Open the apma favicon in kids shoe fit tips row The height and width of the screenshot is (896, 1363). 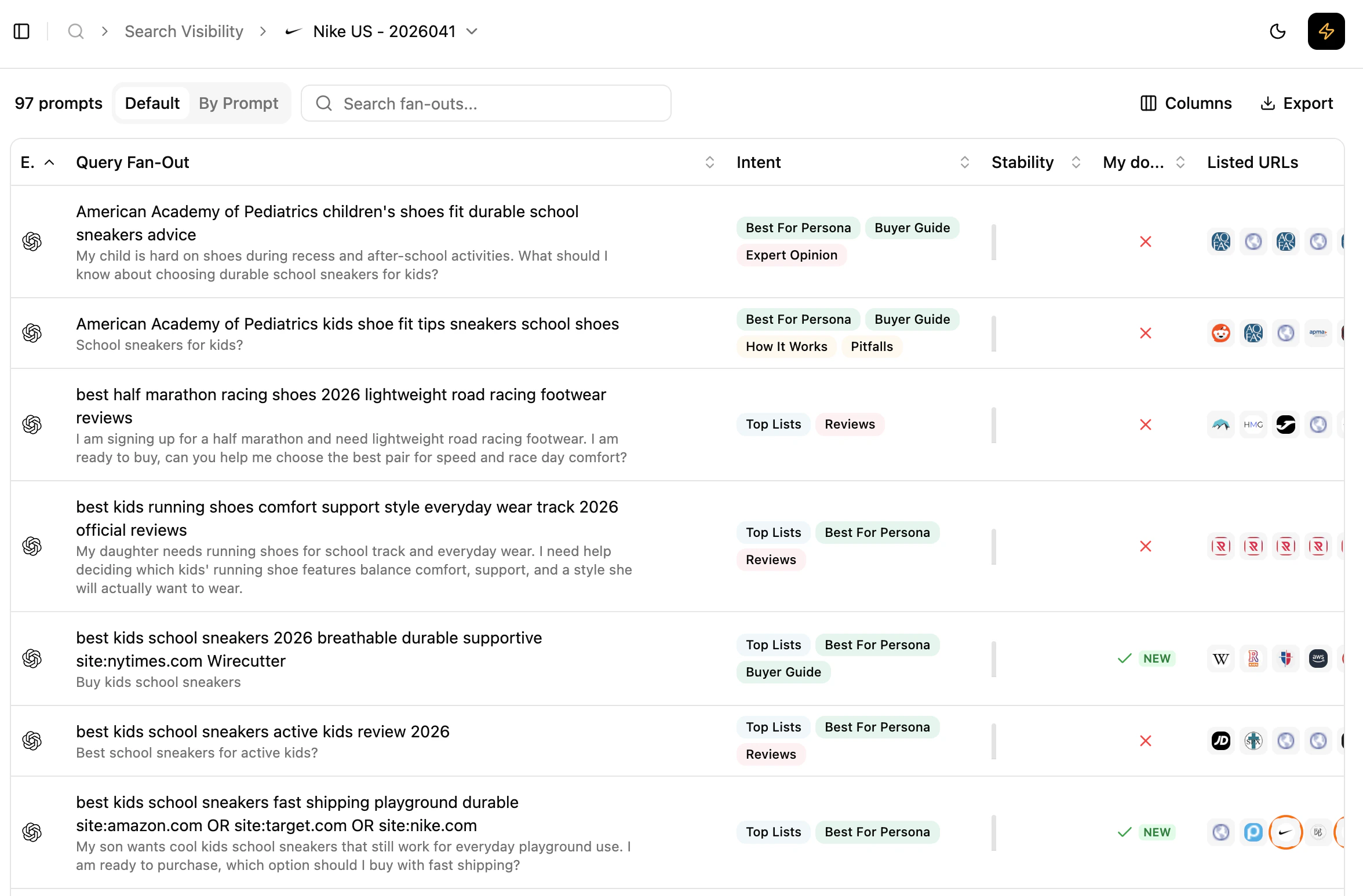(1318, 333)
